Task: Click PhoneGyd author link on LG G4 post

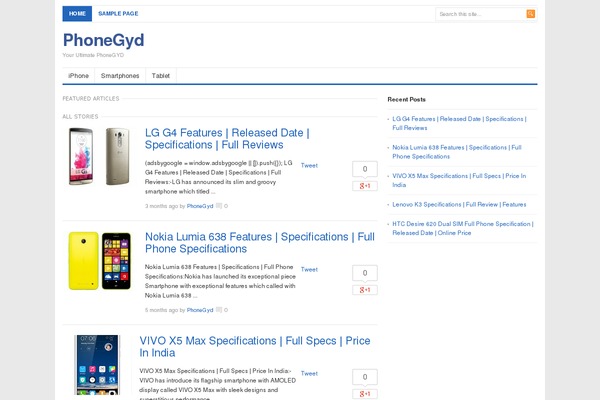Action: click(200, 206)
